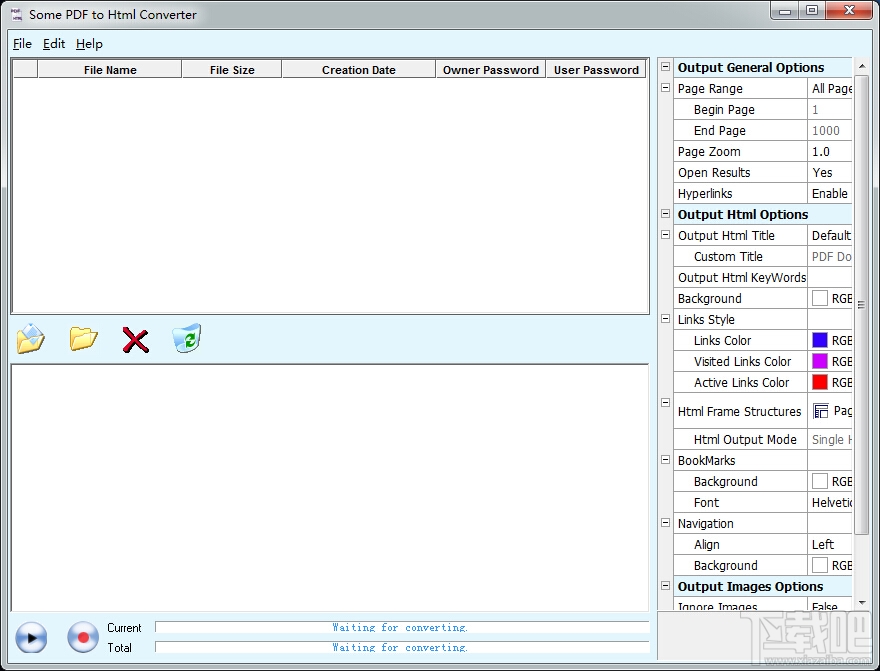Click the app icon in title bar
The image size is (880, 671).
click(x=16, y=15)
